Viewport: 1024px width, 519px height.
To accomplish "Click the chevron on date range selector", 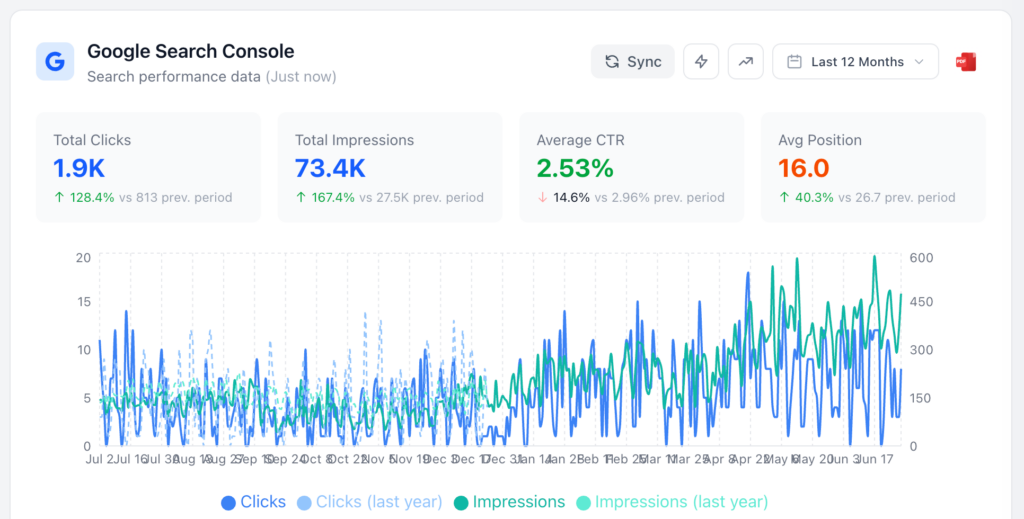I will (920, 62).
